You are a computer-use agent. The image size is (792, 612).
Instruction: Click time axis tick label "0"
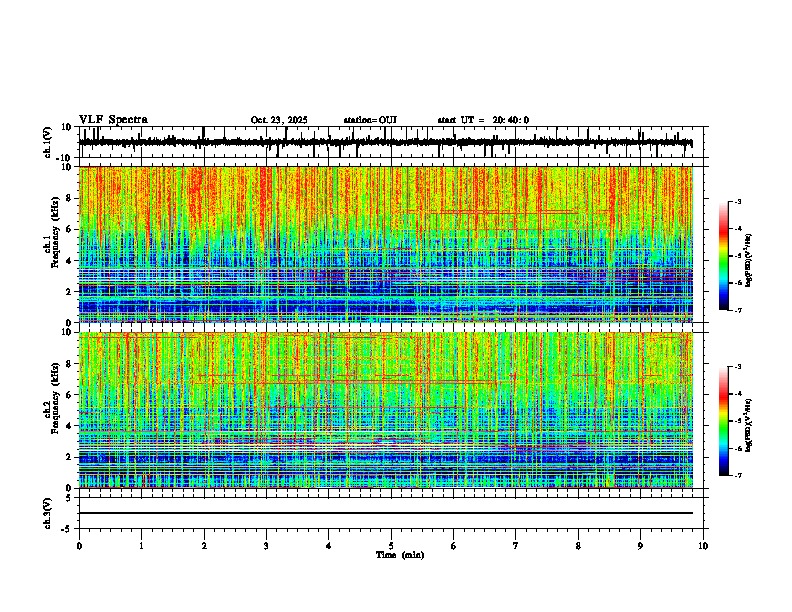click(79, 546)
